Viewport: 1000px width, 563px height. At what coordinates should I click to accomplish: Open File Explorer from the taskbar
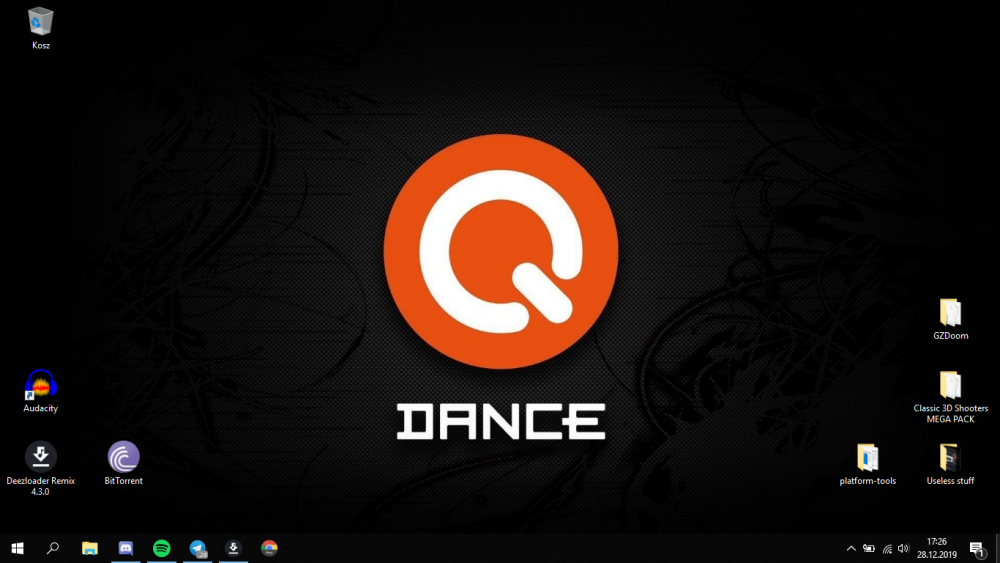90,548
